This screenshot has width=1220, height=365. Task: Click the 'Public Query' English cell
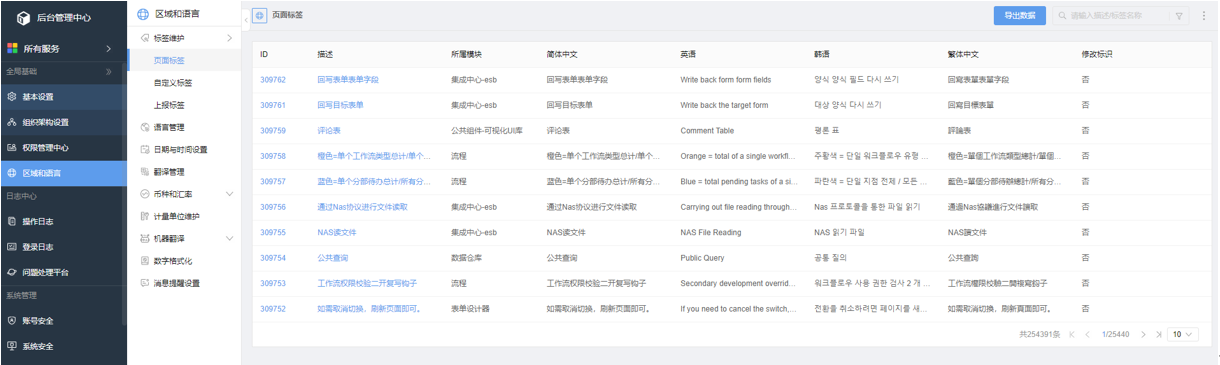point(702,257)
